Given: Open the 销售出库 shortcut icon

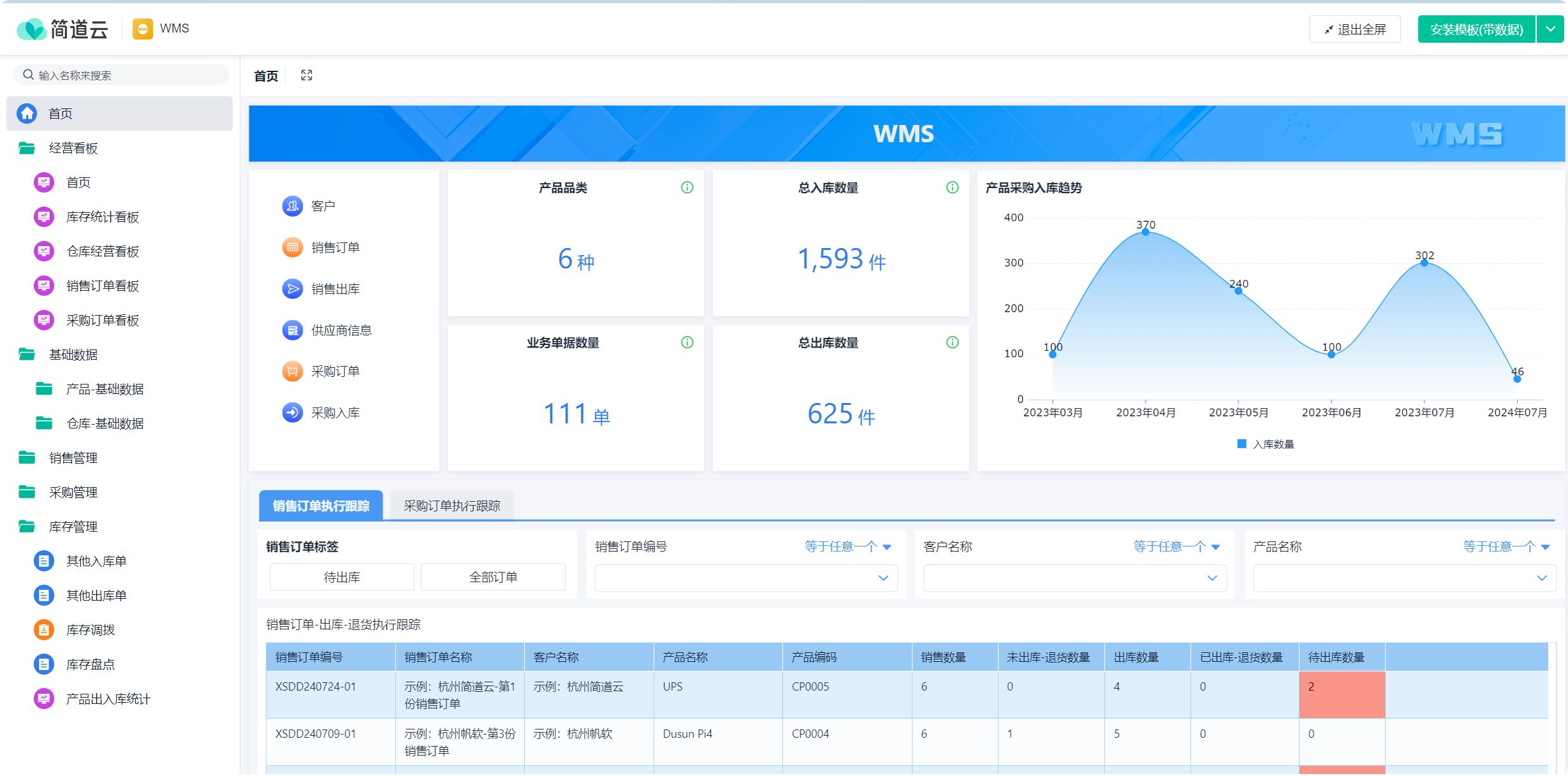Looking at the screenshot, I should point(292,289).
